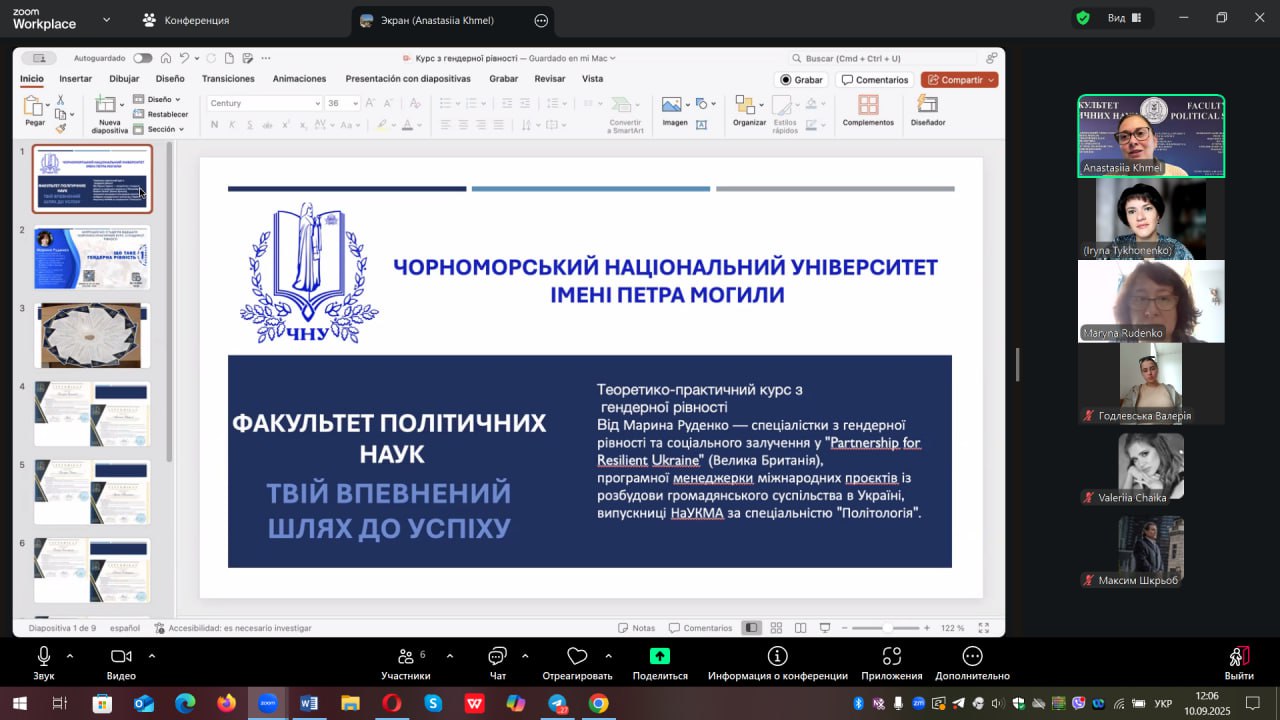The image size is (1280, 720).
Task: Click the Compartir share button
Action: tap(960, 80)
